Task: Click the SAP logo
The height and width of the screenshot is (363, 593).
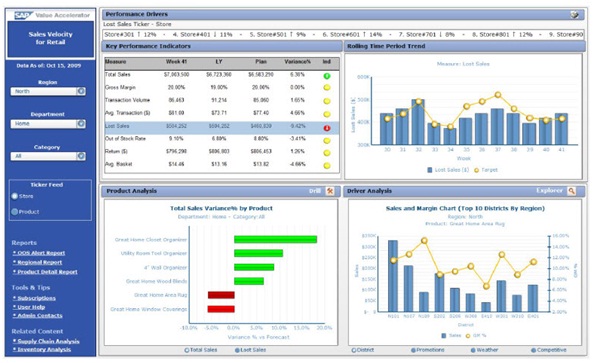Action: point(24,16)
